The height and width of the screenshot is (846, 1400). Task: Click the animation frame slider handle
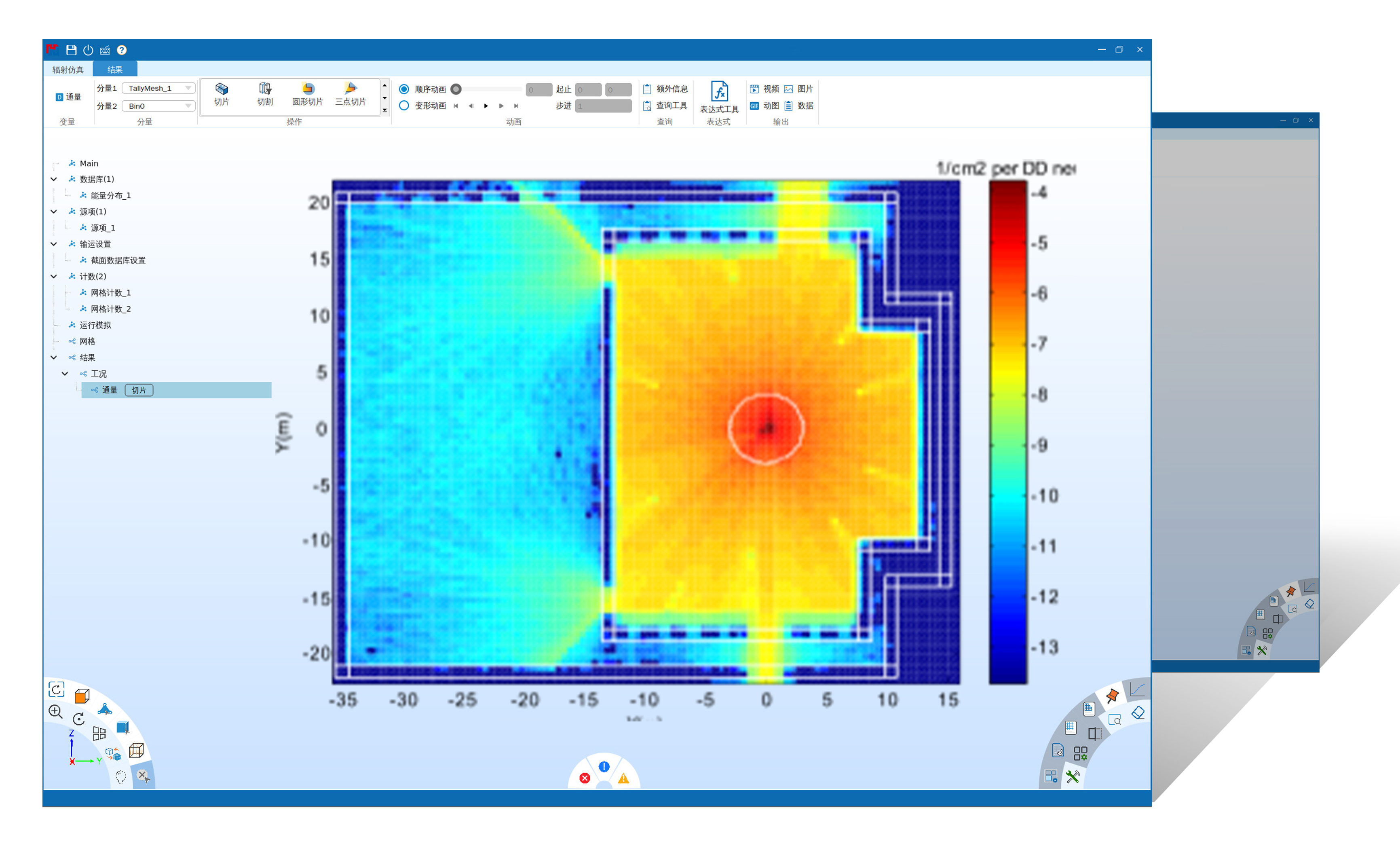[456, 89]
